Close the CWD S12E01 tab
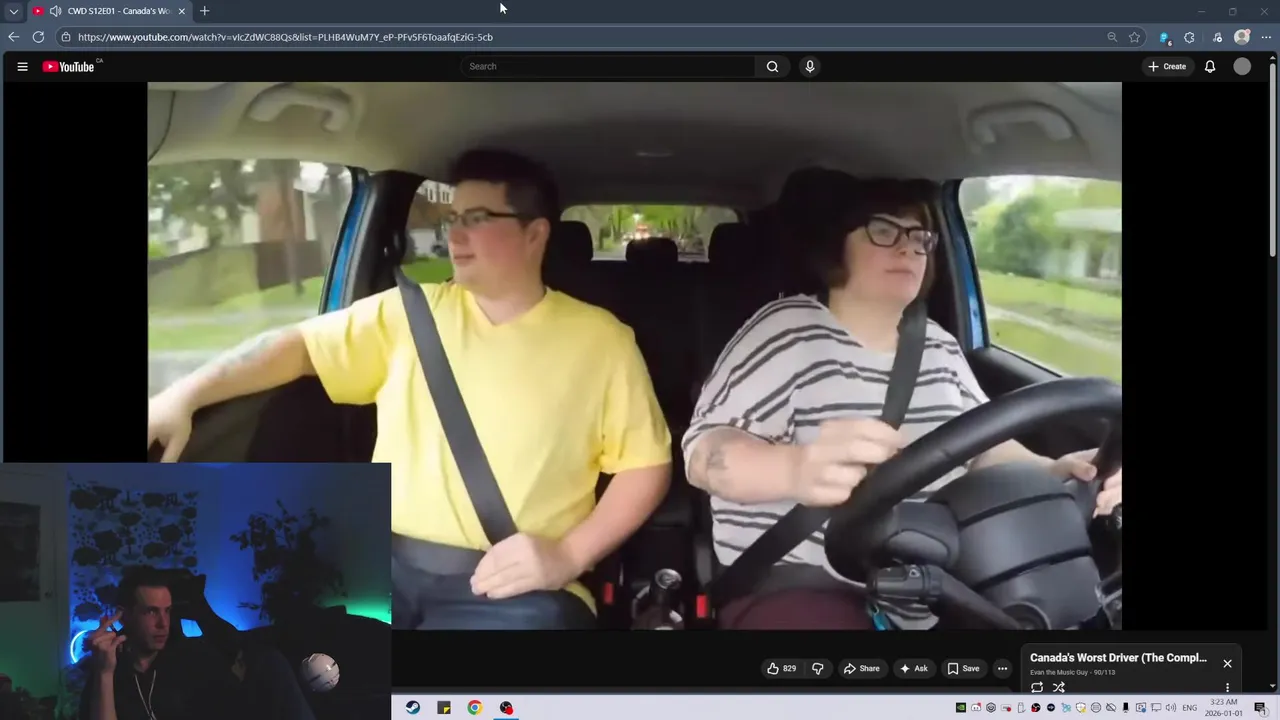The image size is (1280, 720). 181,11
